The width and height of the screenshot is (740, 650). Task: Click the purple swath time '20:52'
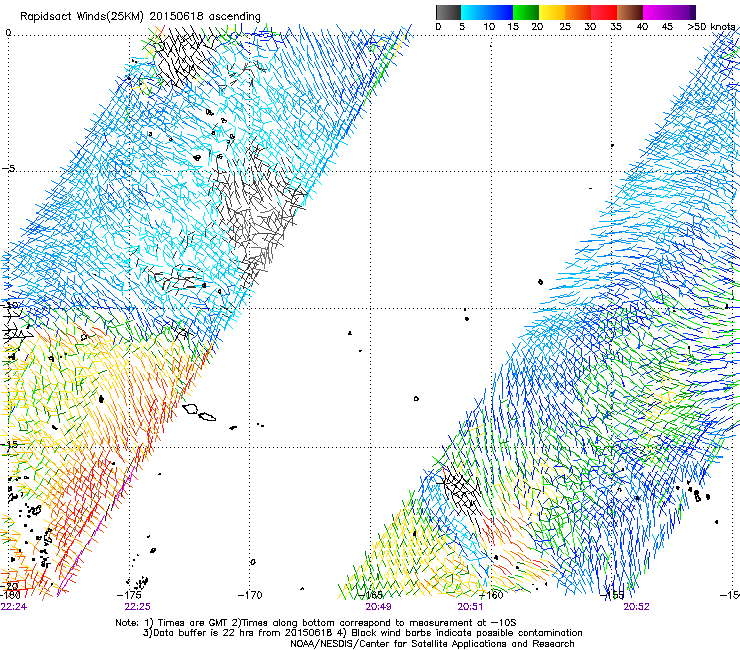click(x=636, y=607)
